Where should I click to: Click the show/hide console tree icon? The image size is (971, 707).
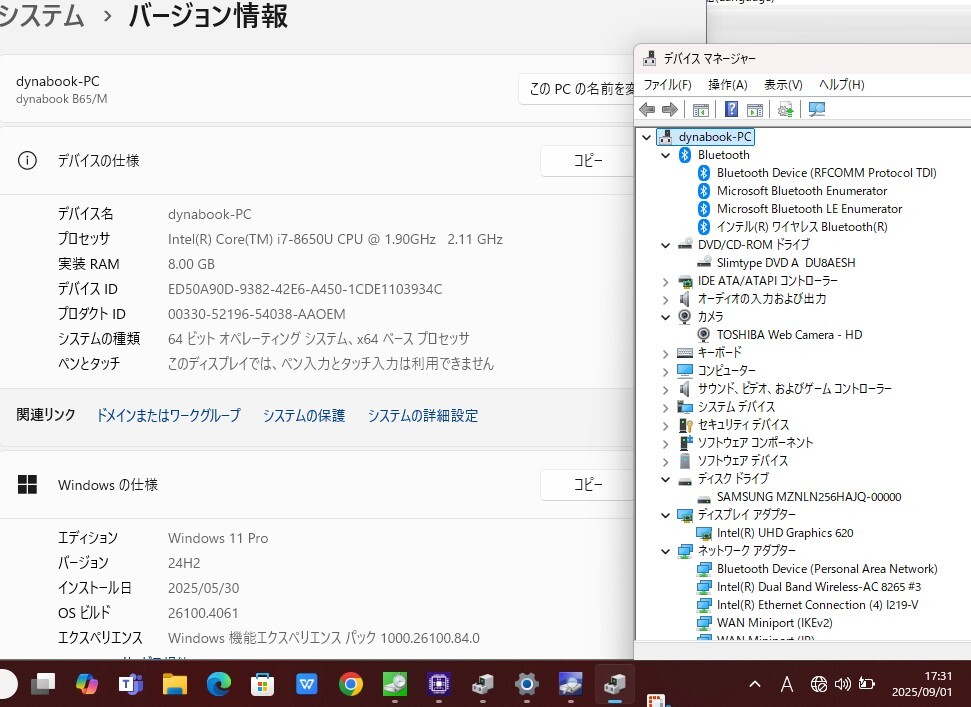[x=701, y=109]
